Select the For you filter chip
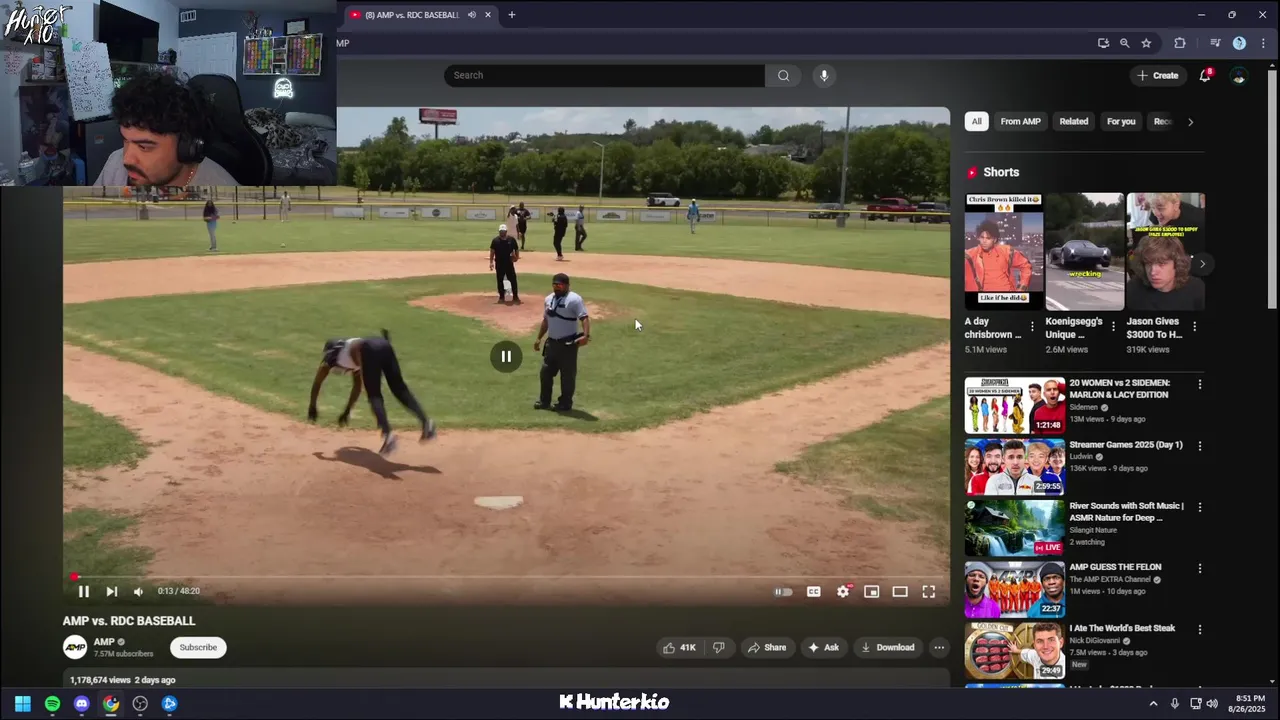Screen dimensions: 1280x720 click(x=1121, y=122)
